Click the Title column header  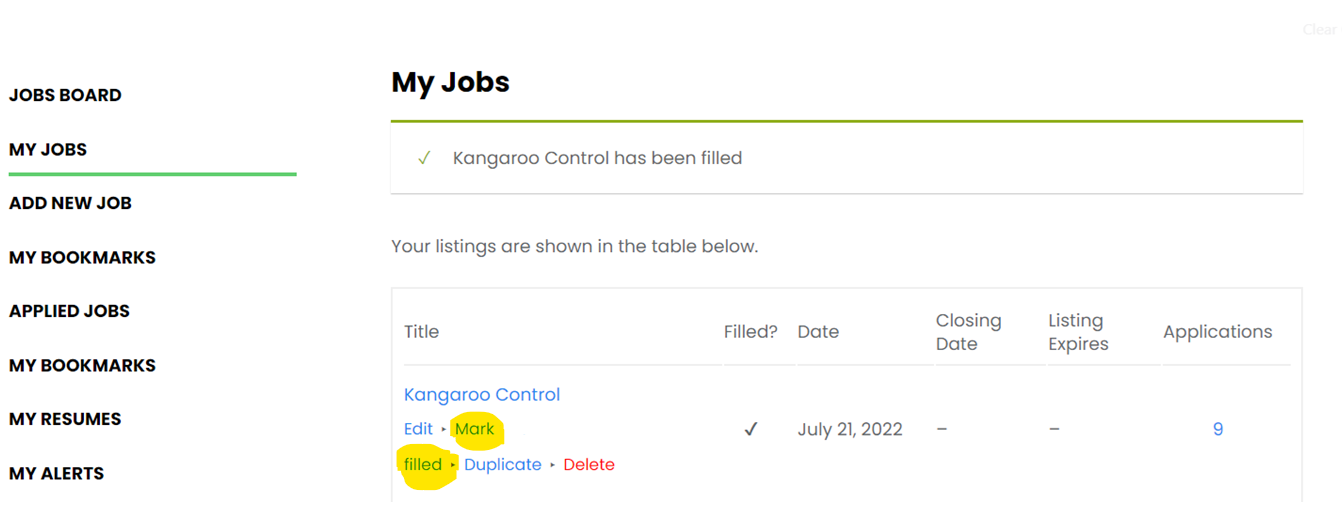pos(421,332)
